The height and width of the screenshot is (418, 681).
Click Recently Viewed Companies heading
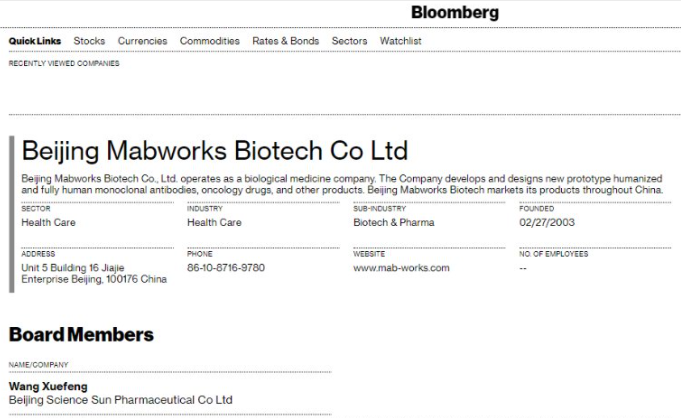(64, 63)
